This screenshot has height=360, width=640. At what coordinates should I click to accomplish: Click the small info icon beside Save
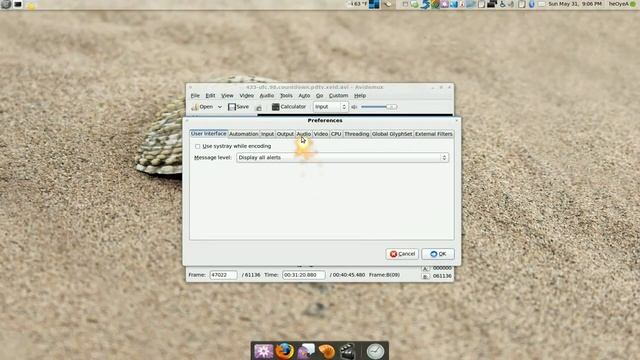point(259,108)
